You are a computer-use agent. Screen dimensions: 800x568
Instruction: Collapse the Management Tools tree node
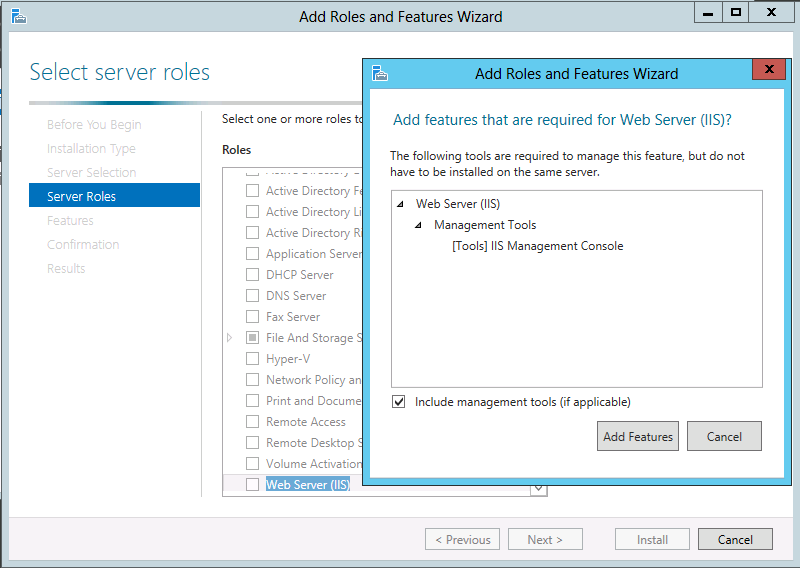[x=418, y=225]
